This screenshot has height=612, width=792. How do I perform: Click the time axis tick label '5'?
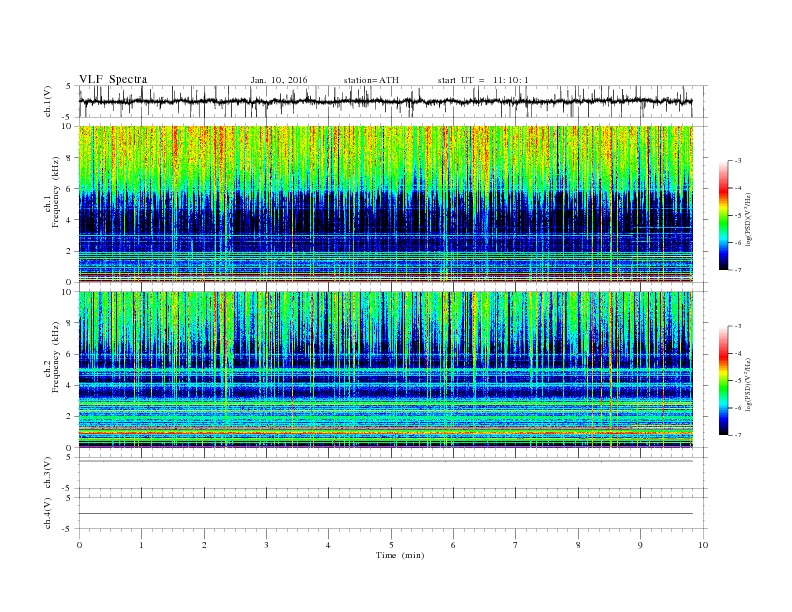(x=391, y=545)
